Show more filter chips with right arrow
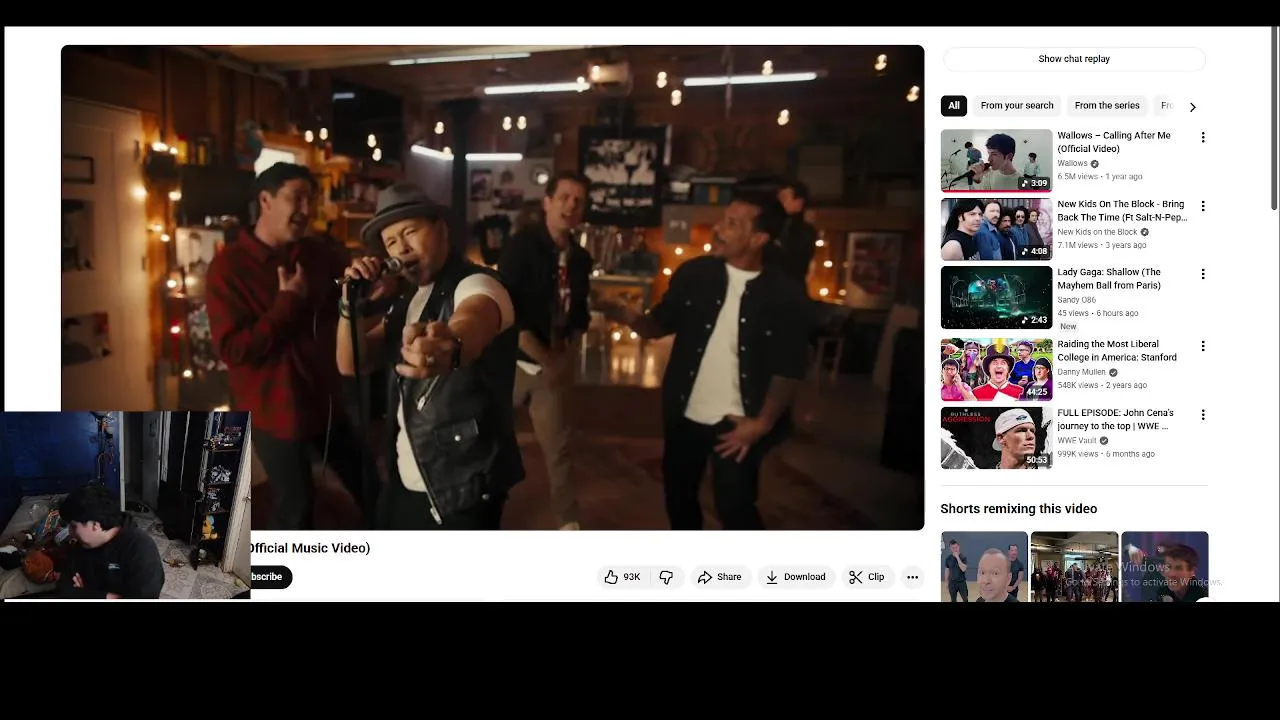 [1192, 106]
